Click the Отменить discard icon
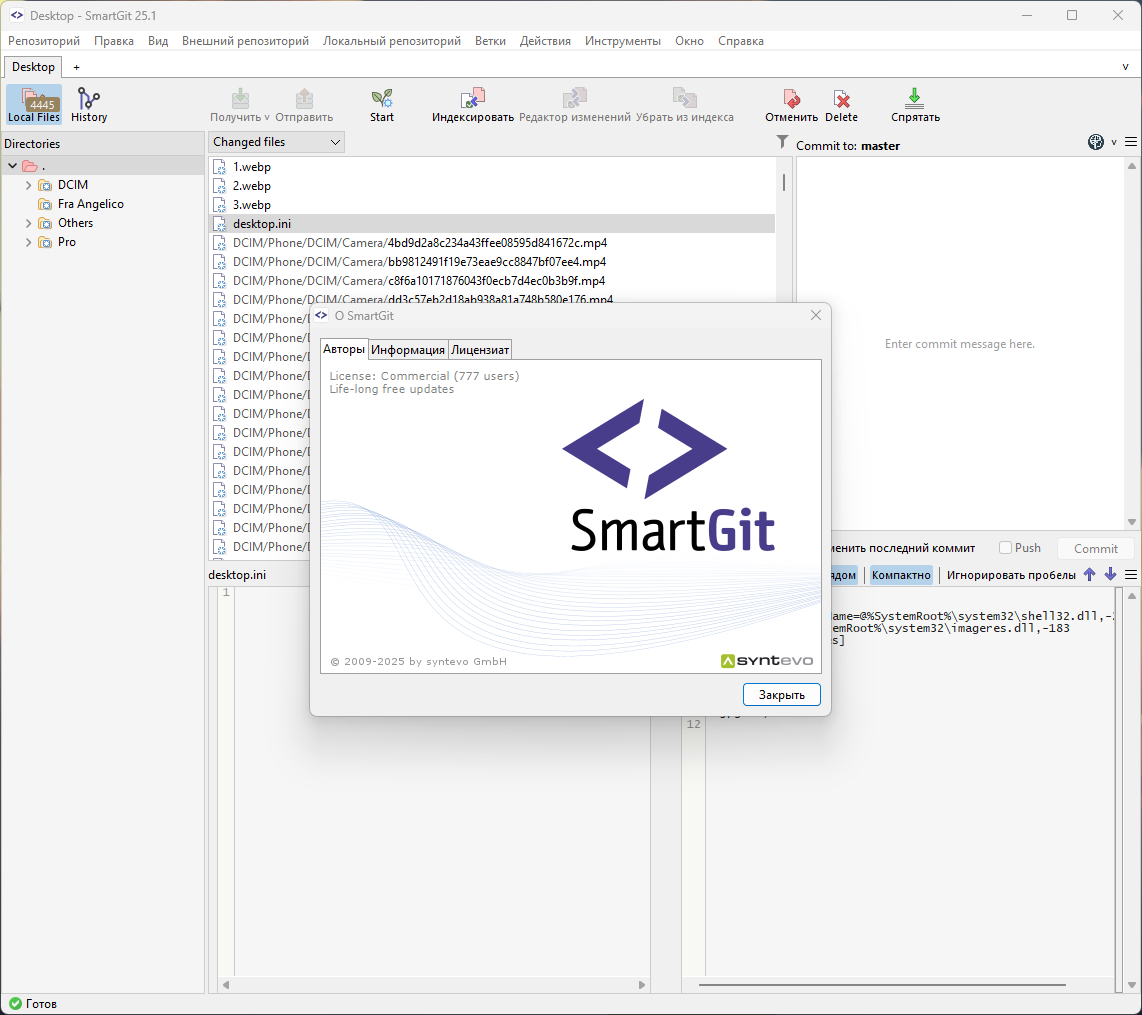 coord(791,105)
